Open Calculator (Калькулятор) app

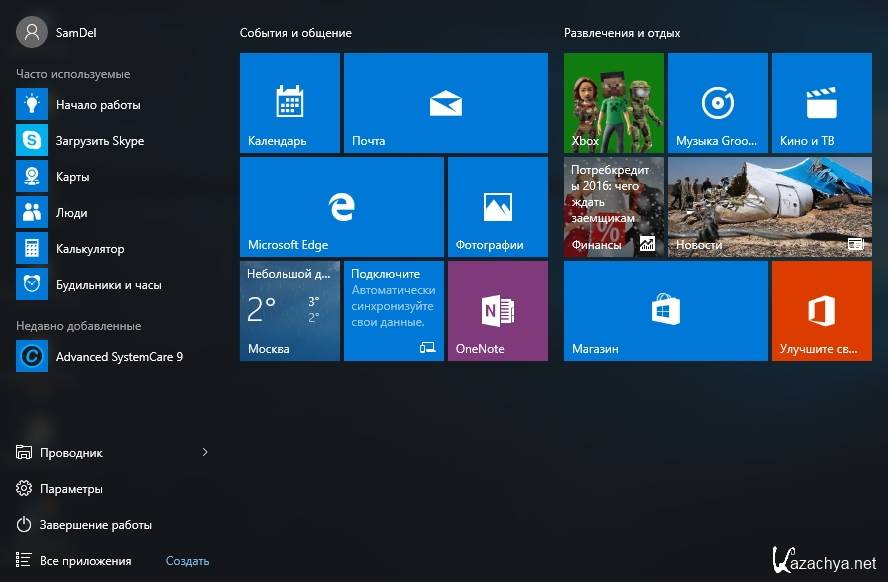point(89,249)
